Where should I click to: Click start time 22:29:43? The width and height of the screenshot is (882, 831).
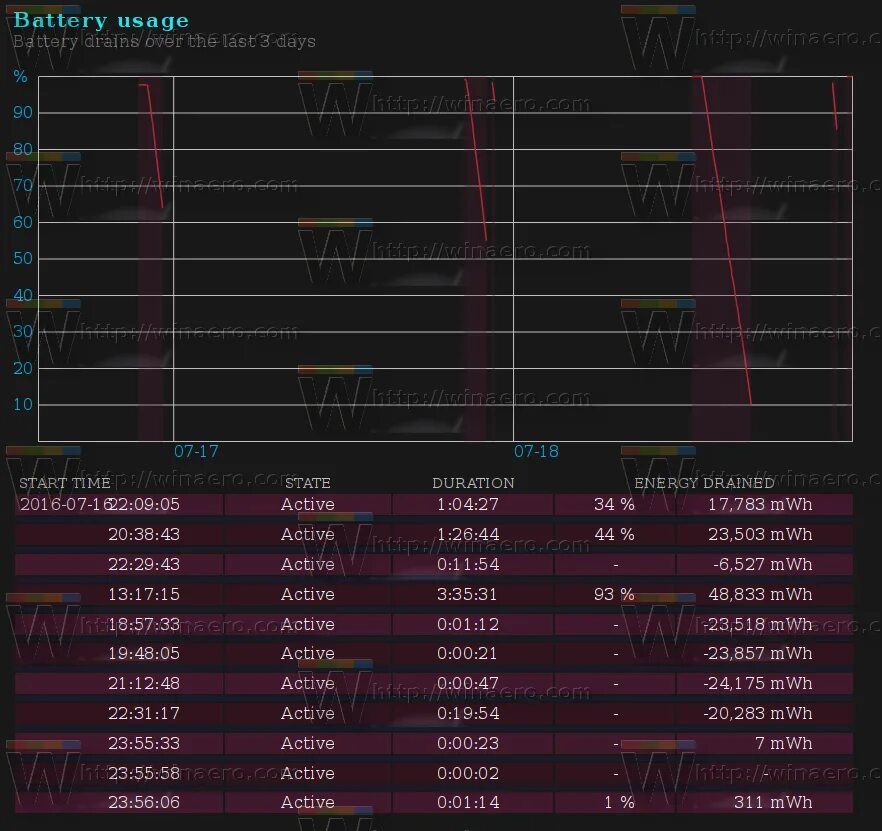point(144,564)
